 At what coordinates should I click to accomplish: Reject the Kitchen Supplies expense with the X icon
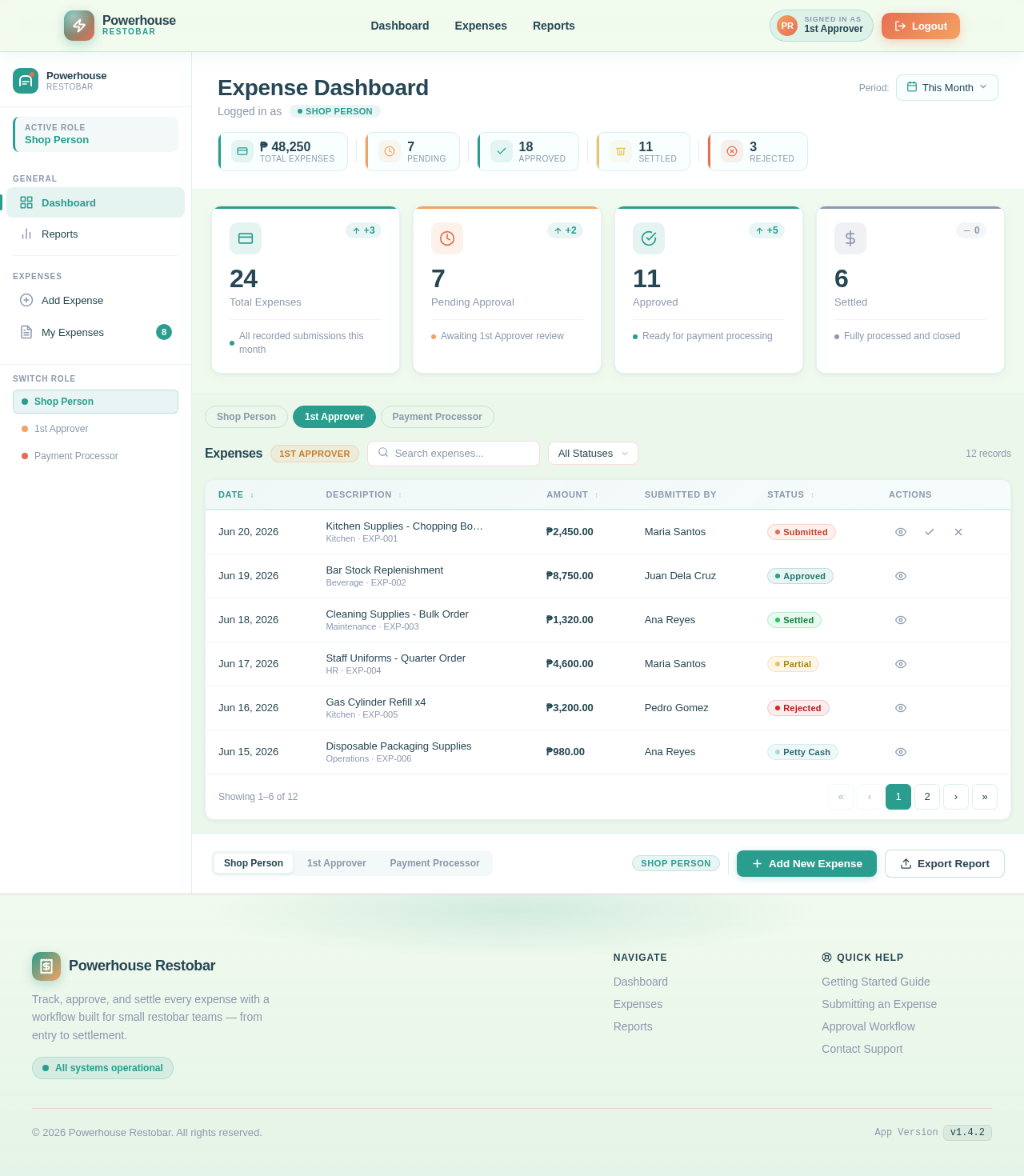(958, 532)
